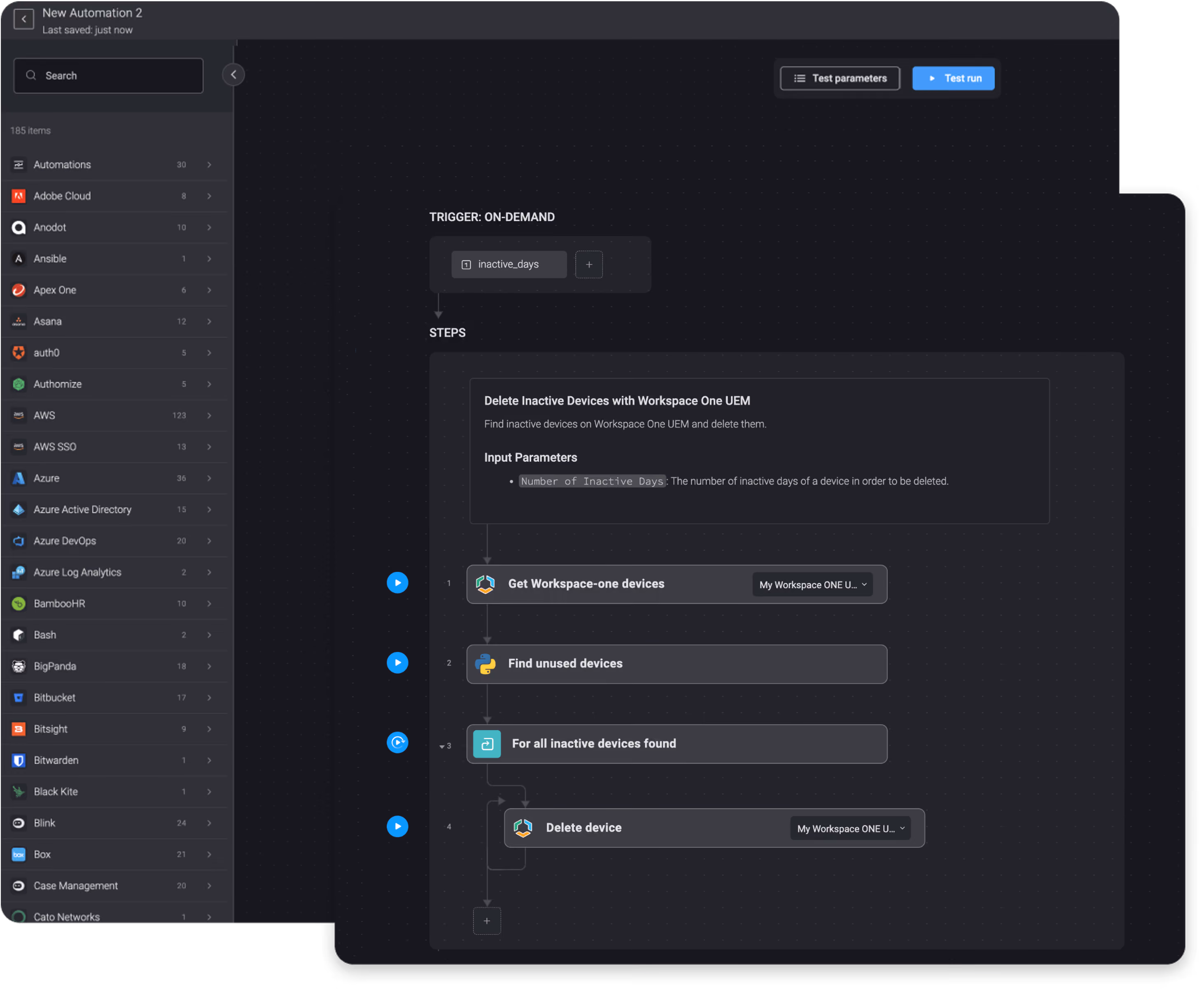
Task: Run the loop step 3 play button
Action: click(397, 742)
